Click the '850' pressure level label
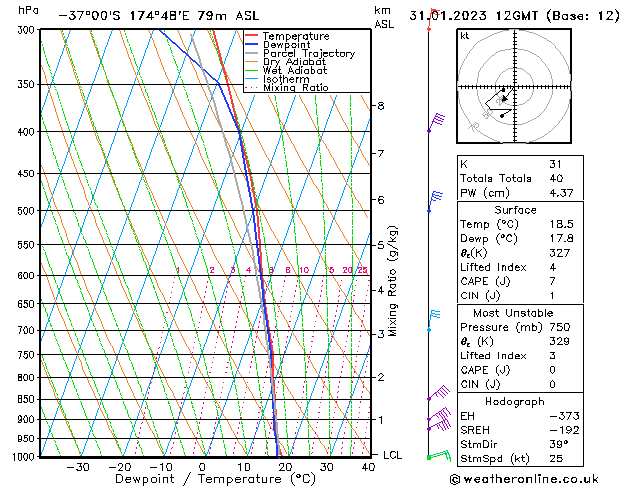The width and height of the screenshot is (629, 486). point(28,399)
